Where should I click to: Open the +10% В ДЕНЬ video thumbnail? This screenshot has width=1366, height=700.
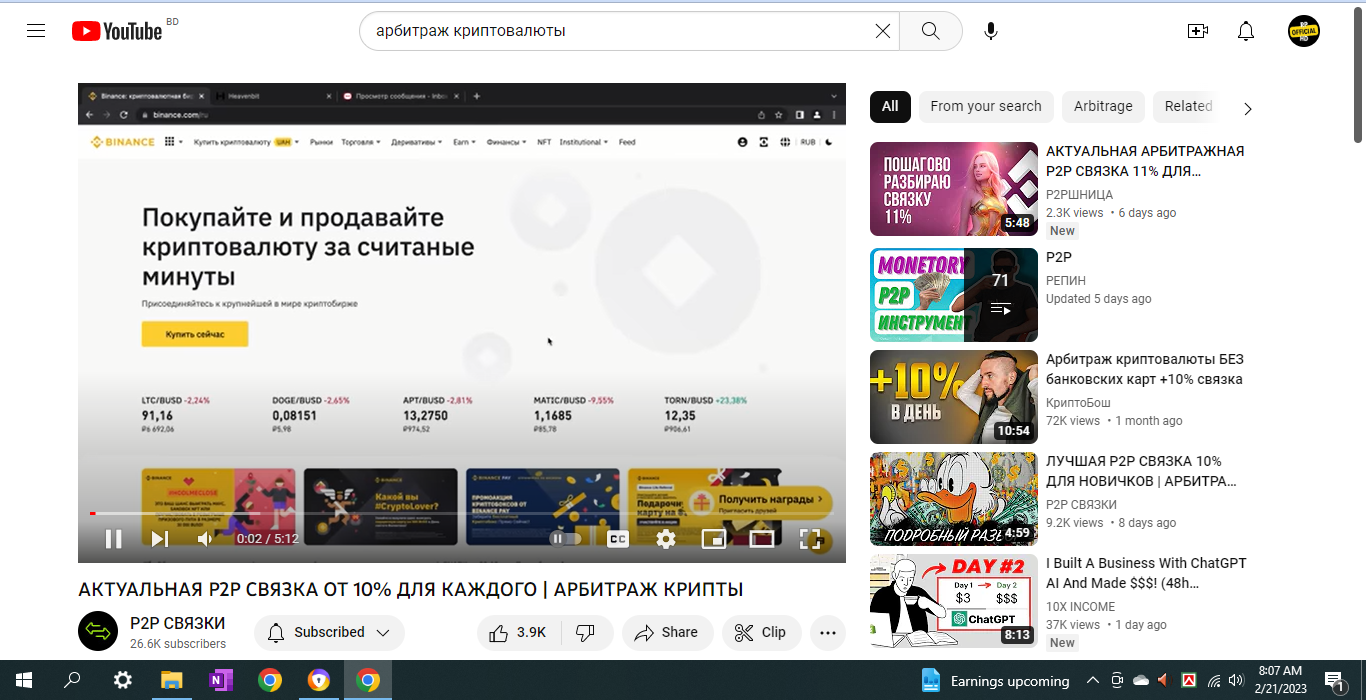click(x=954, y=397)
